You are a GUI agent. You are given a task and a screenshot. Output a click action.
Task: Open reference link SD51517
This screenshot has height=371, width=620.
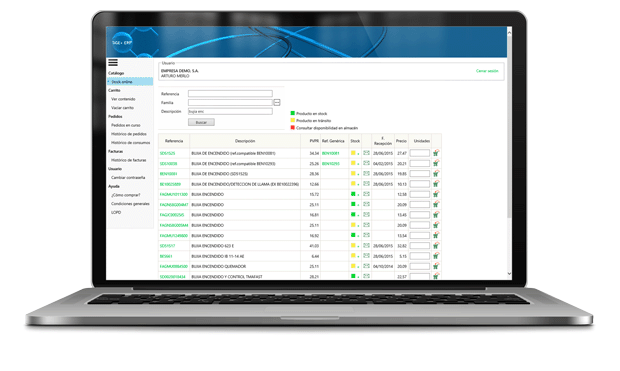(167, 246)
